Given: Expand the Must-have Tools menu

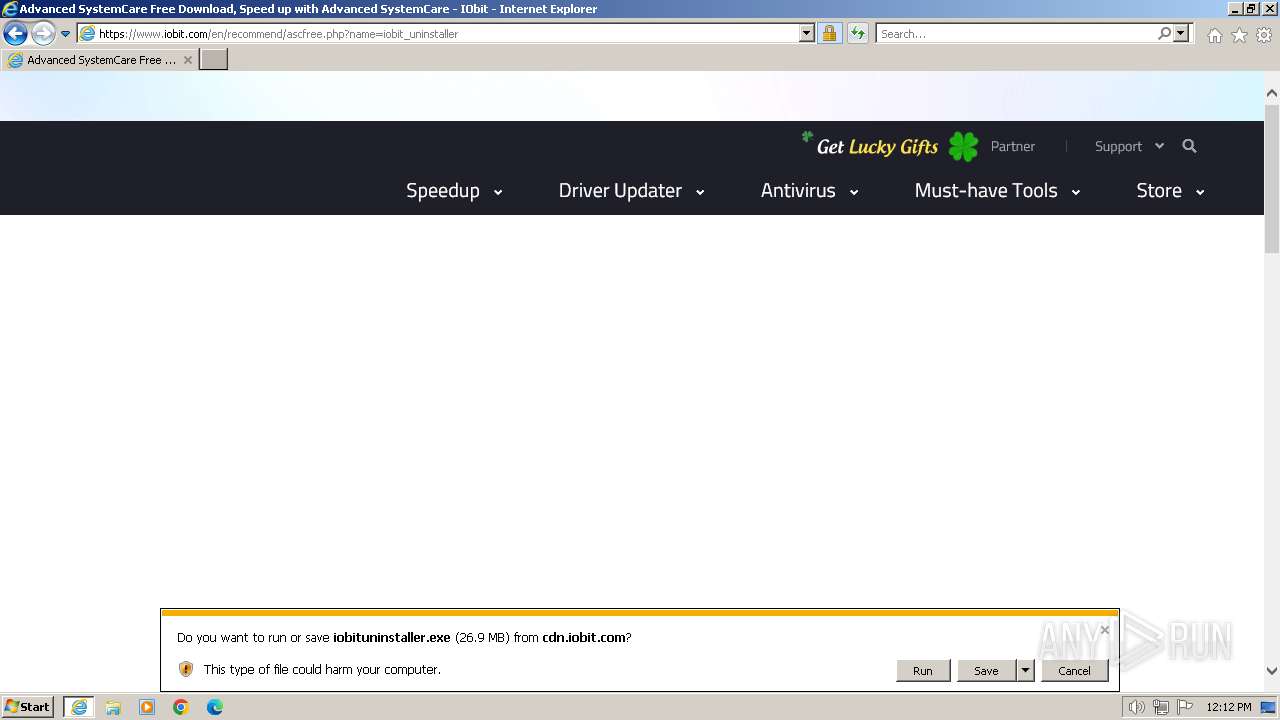Looking at the screenshot, I should 997,190.
